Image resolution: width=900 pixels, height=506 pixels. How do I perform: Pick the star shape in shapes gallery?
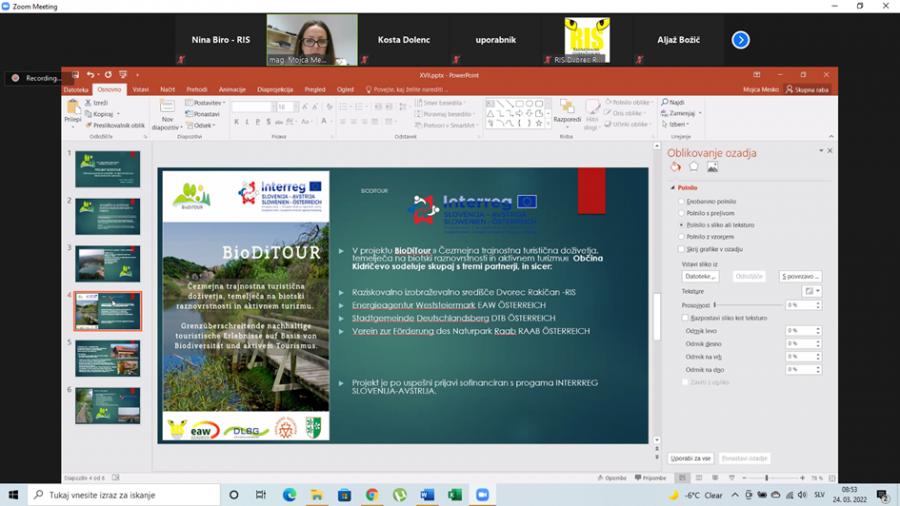538,123
